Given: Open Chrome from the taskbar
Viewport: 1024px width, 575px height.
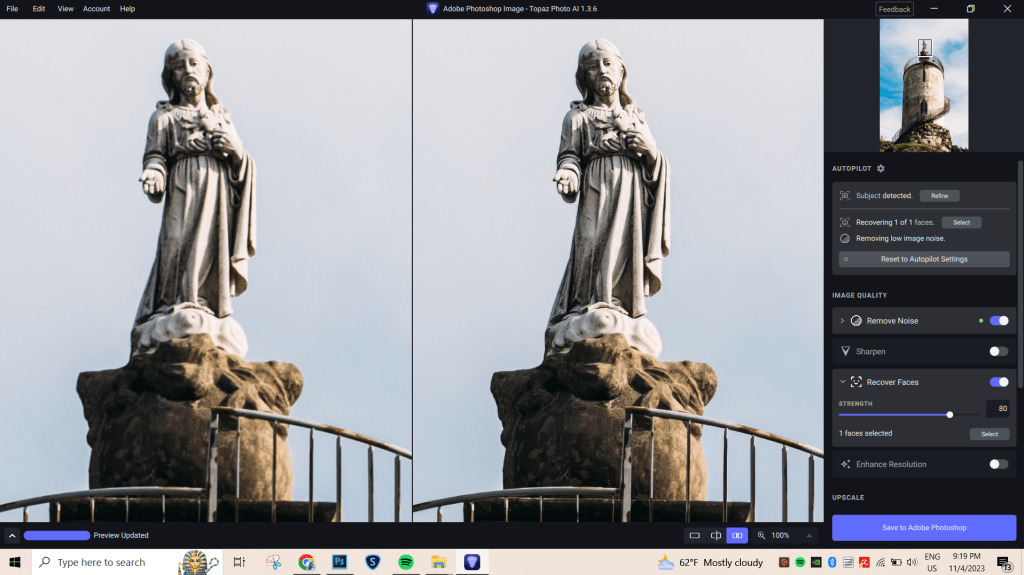Looking at the screenshot, I should tap(307, 562).
